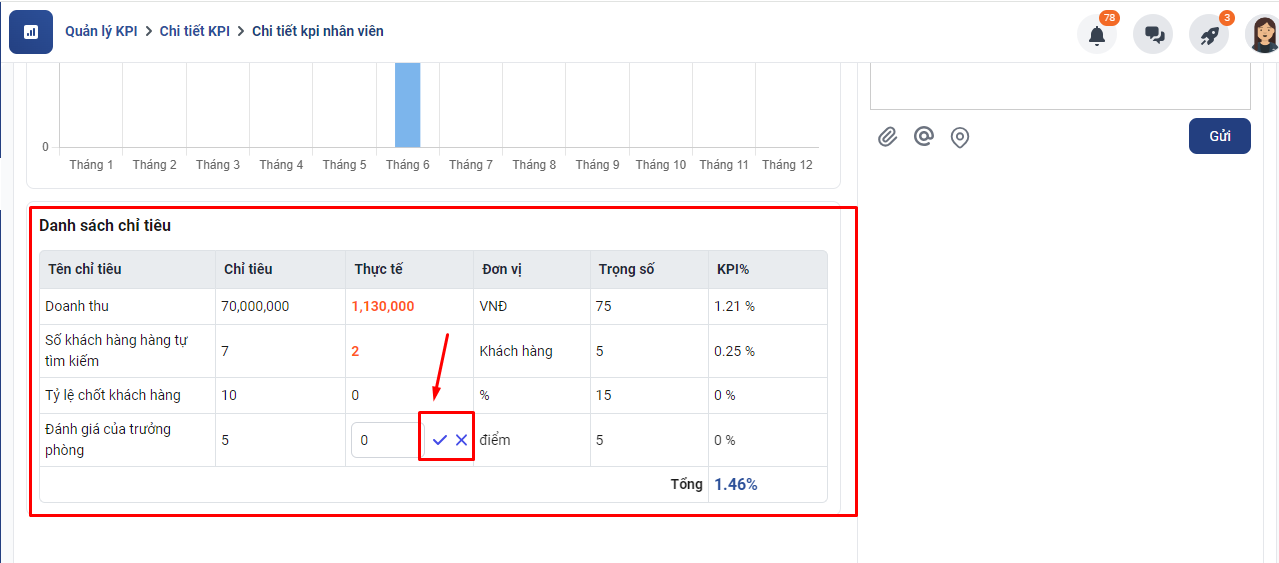
Task: Cancel editing with the X icon
Action: click(x=461, y=440)
